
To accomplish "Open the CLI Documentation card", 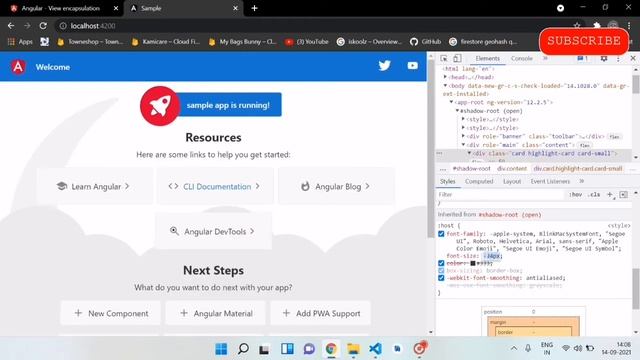I will coord(215,187).
